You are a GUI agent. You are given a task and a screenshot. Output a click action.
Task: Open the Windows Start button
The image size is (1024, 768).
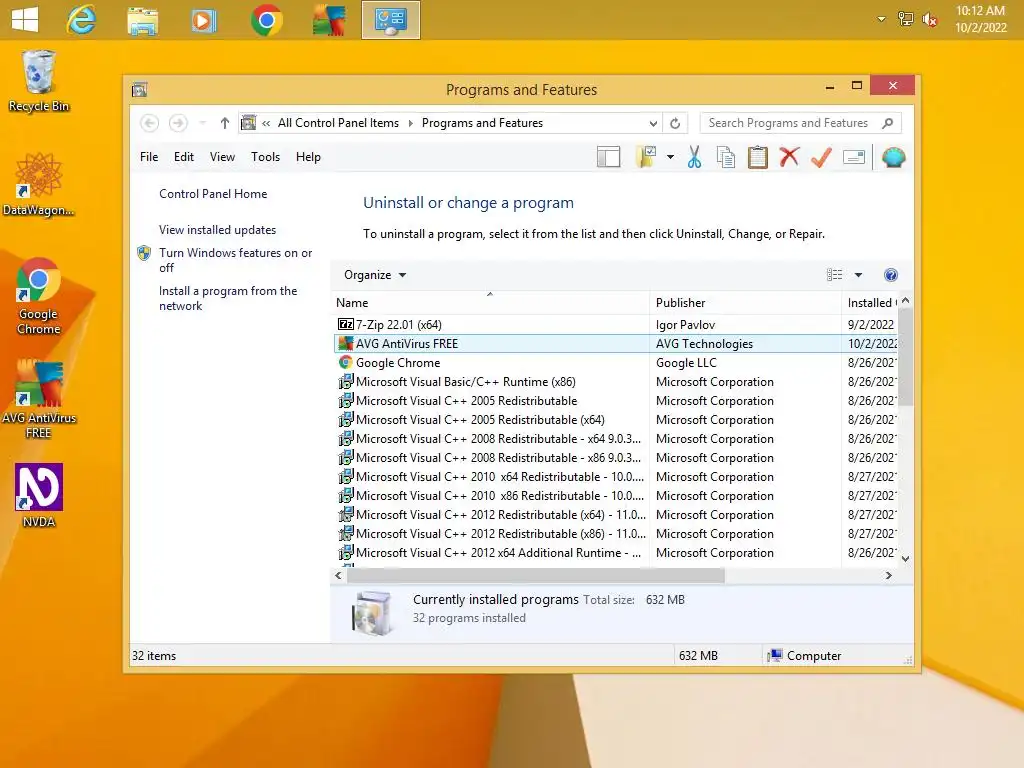click(x=25, y=20)
